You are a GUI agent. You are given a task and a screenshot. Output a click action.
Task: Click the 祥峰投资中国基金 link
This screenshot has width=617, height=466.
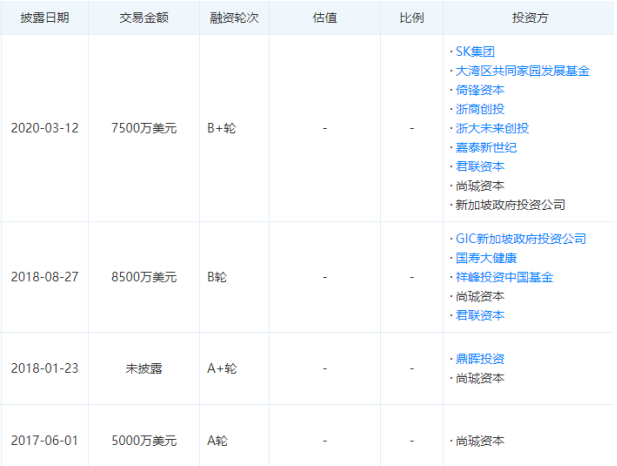tap(504, 277)
